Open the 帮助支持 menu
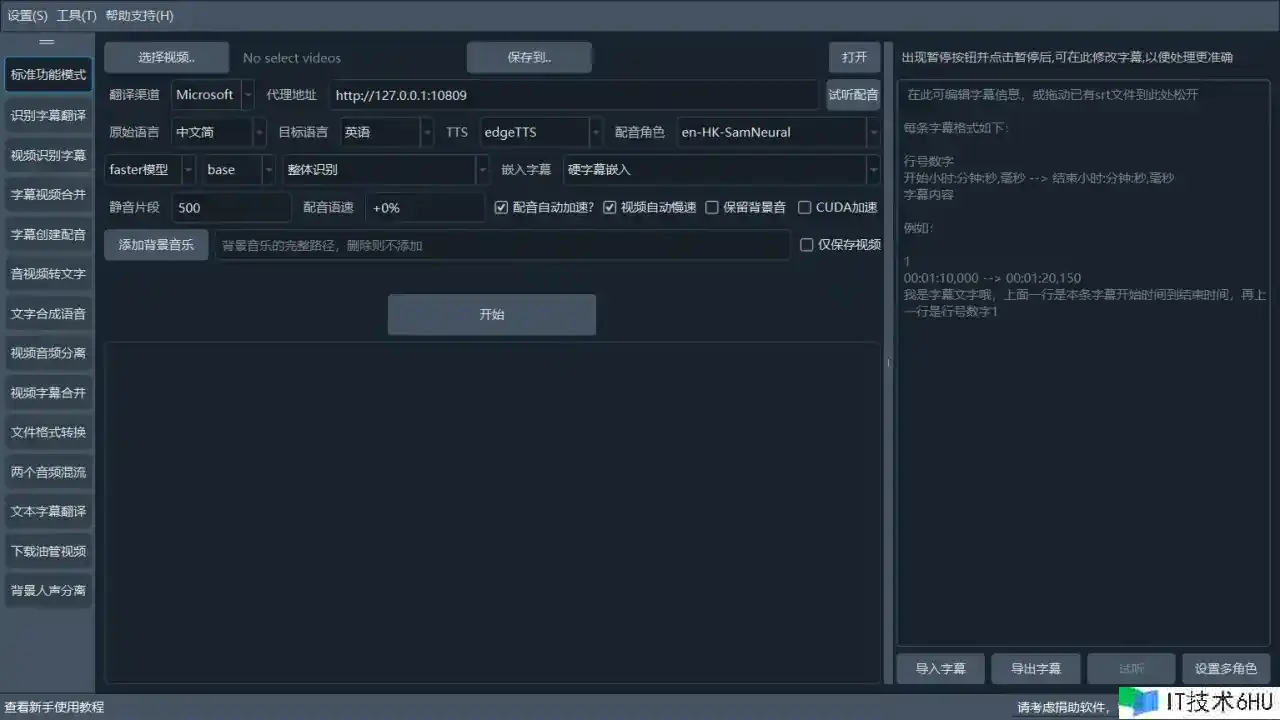Image resolution: width=1280 pixels, height=720 pixels. click(x=139, y=15)
